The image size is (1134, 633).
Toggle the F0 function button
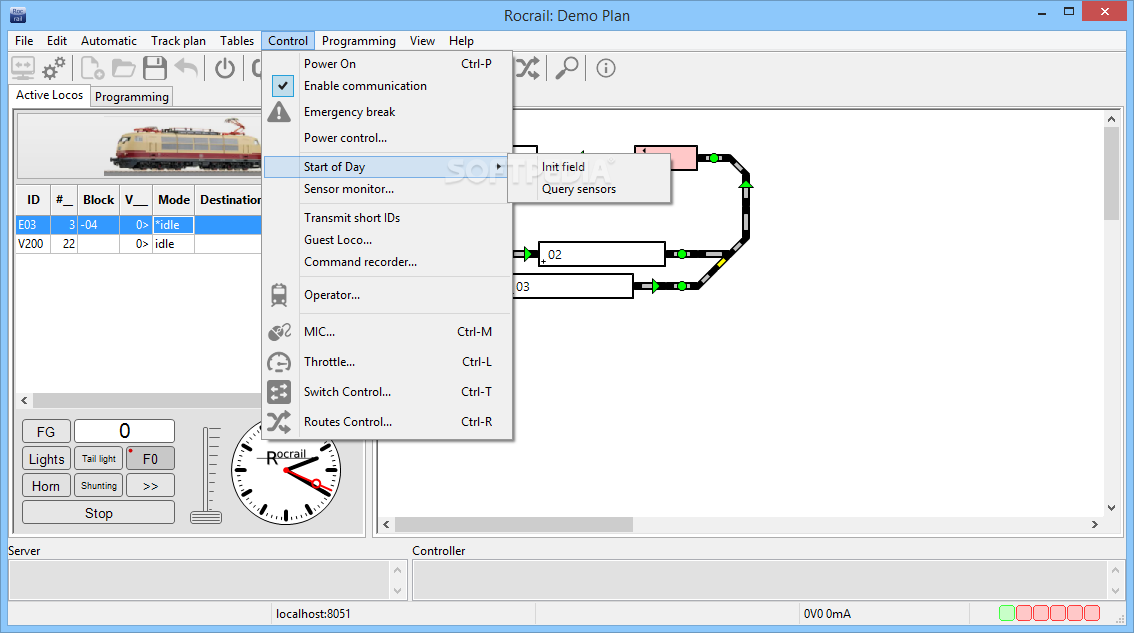pyautogui.click(x=150, y=459)
